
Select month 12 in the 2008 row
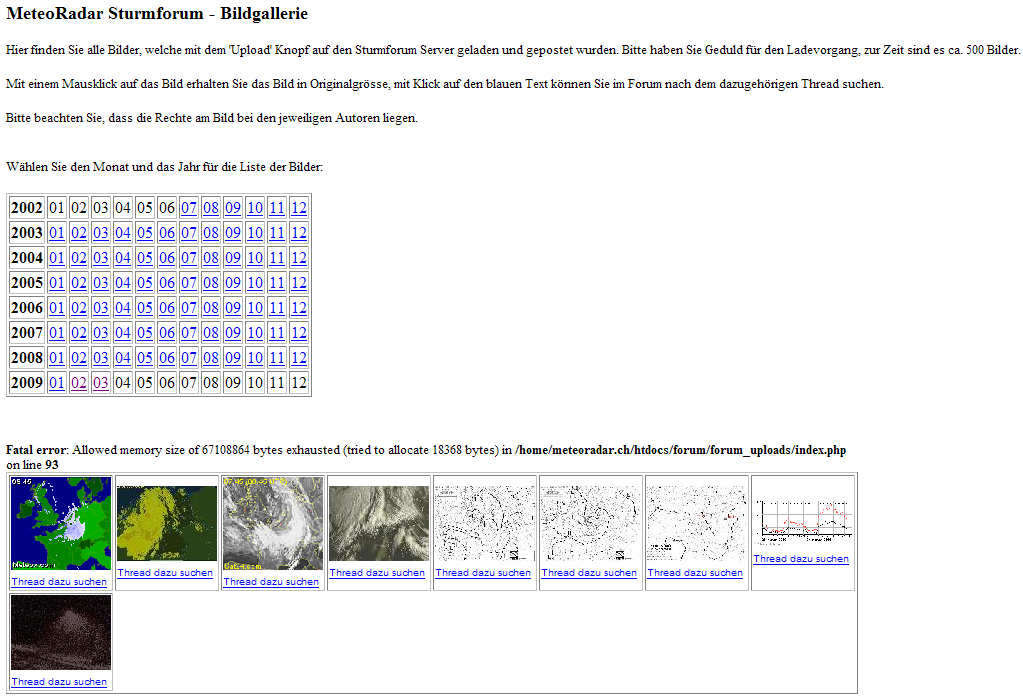[x=299, y=358]
